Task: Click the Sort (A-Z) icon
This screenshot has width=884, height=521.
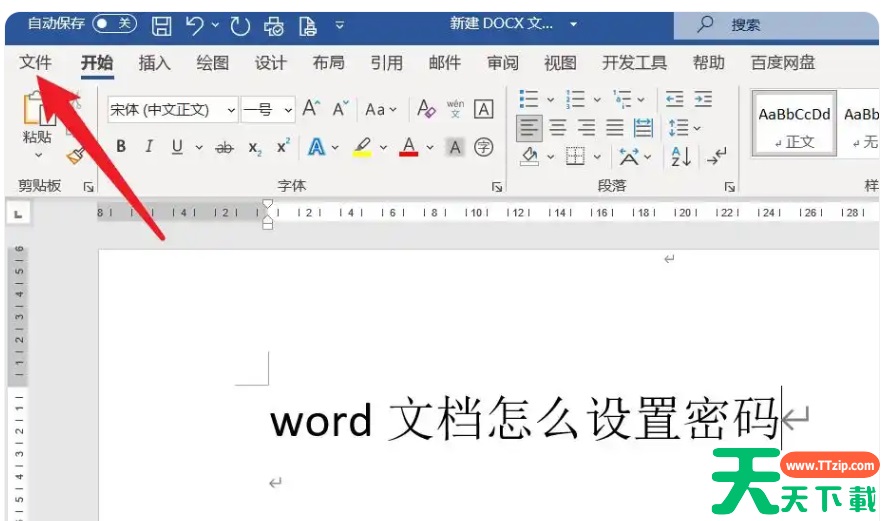Action: 681,156
